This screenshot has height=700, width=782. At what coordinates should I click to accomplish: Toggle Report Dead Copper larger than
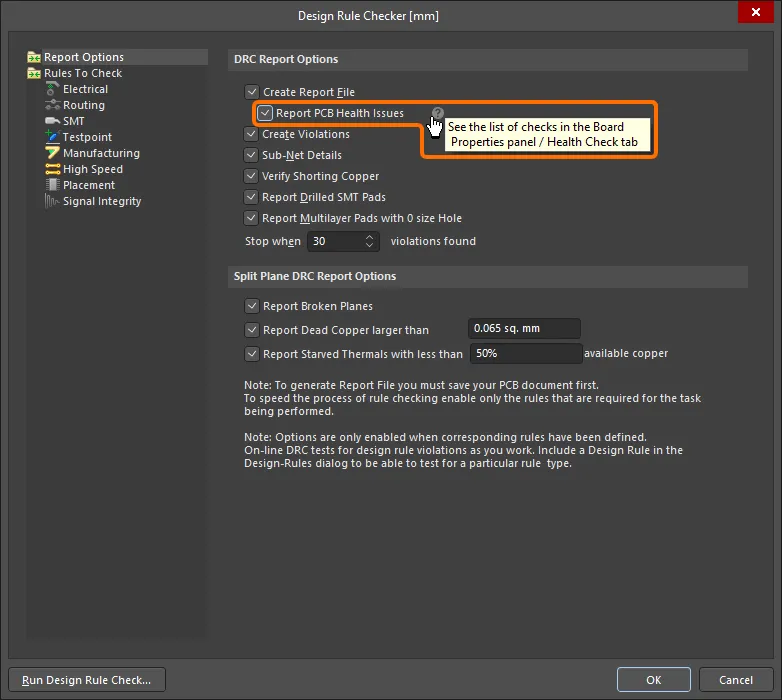pyautogui.click(x=252, y=330)
